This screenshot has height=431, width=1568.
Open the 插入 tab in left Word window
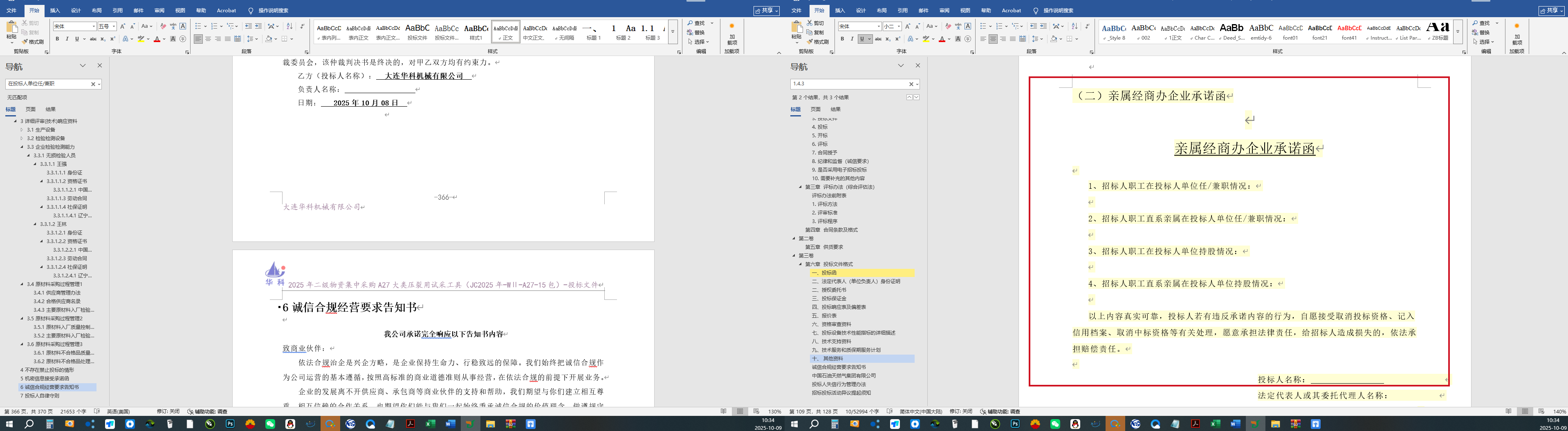55,10
